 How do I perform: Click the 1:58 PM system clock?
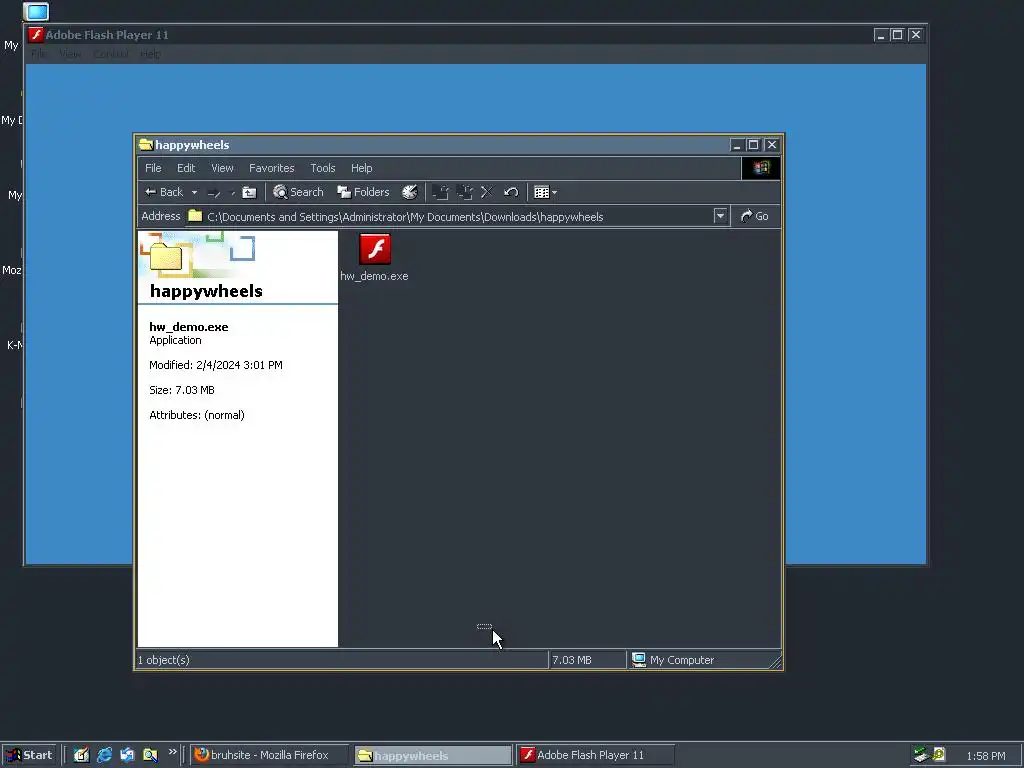pos(985,756)
